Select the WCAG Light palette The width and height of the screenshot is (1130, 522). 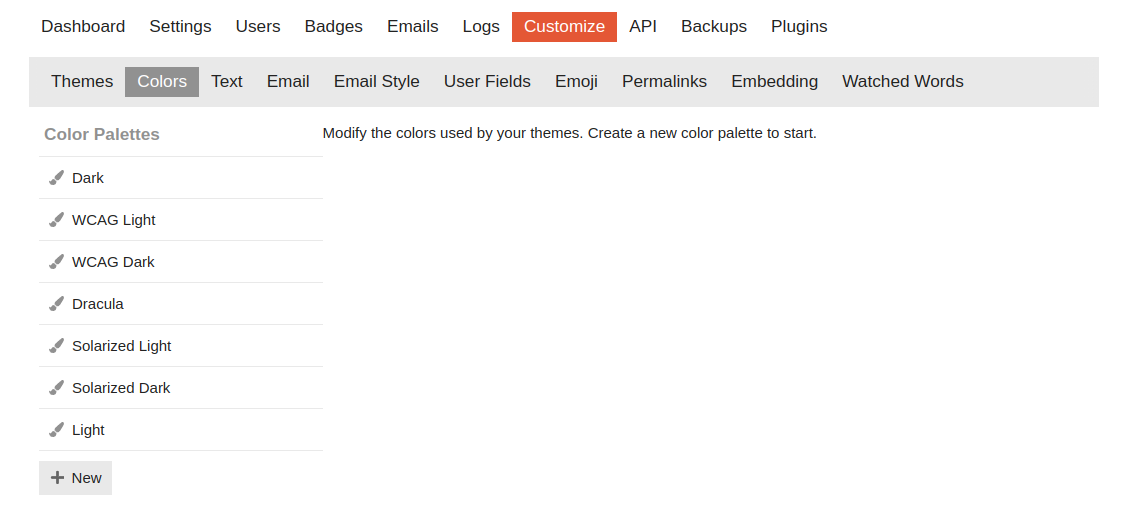(x=114, y=220)
